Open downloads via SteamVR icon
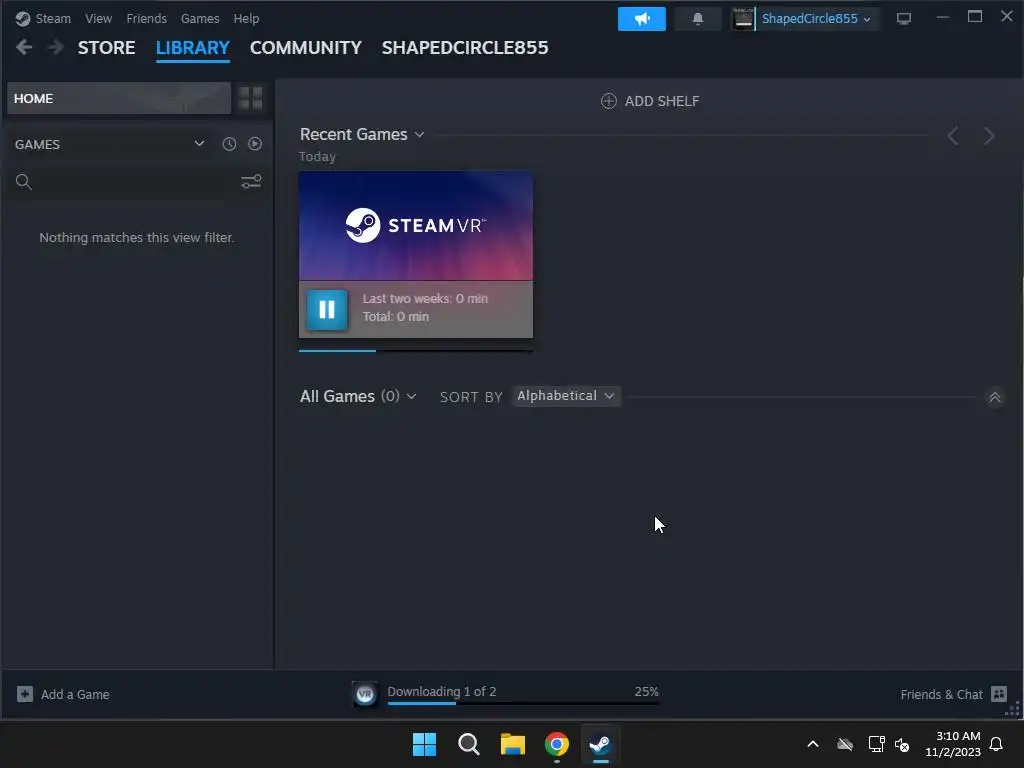This screenshot has width=1024, height=768. point(364,694)
